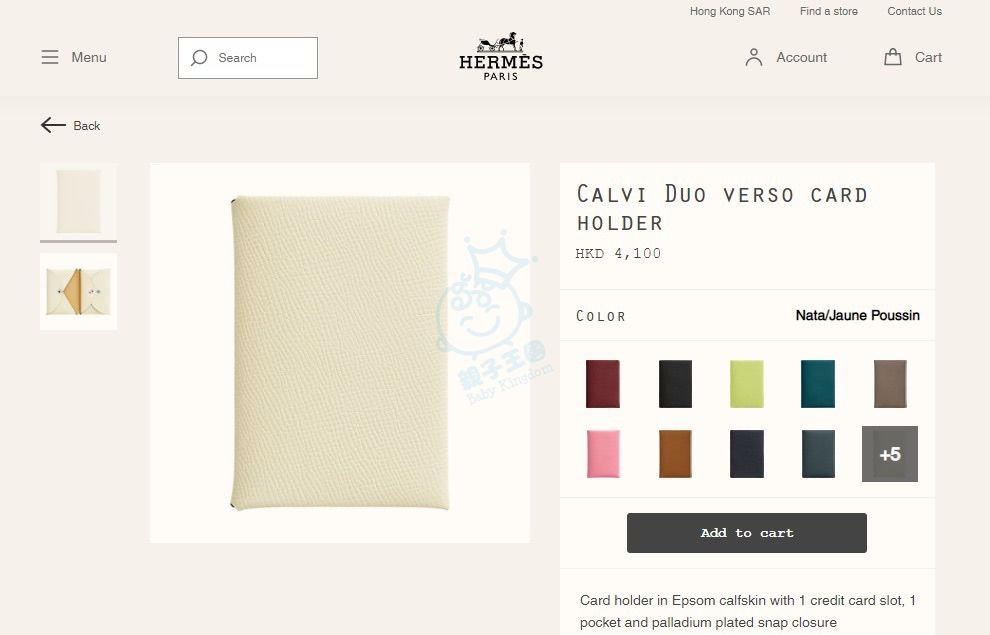This screenshot has height=635, width=990.
Task: Click the search magnifier icon
Action: 199,58
